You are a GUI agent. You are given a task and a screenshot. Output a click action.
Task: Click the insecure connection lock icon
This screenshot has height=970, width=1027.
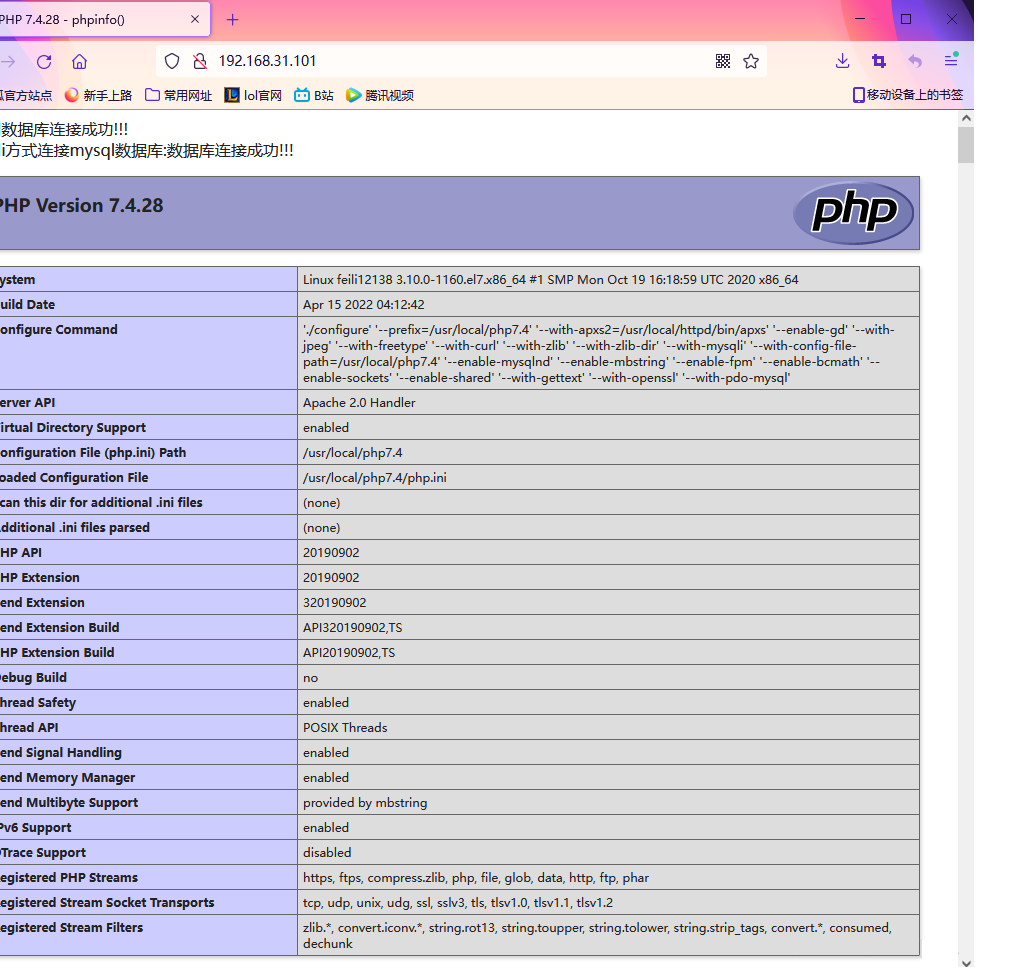(199, 61)
